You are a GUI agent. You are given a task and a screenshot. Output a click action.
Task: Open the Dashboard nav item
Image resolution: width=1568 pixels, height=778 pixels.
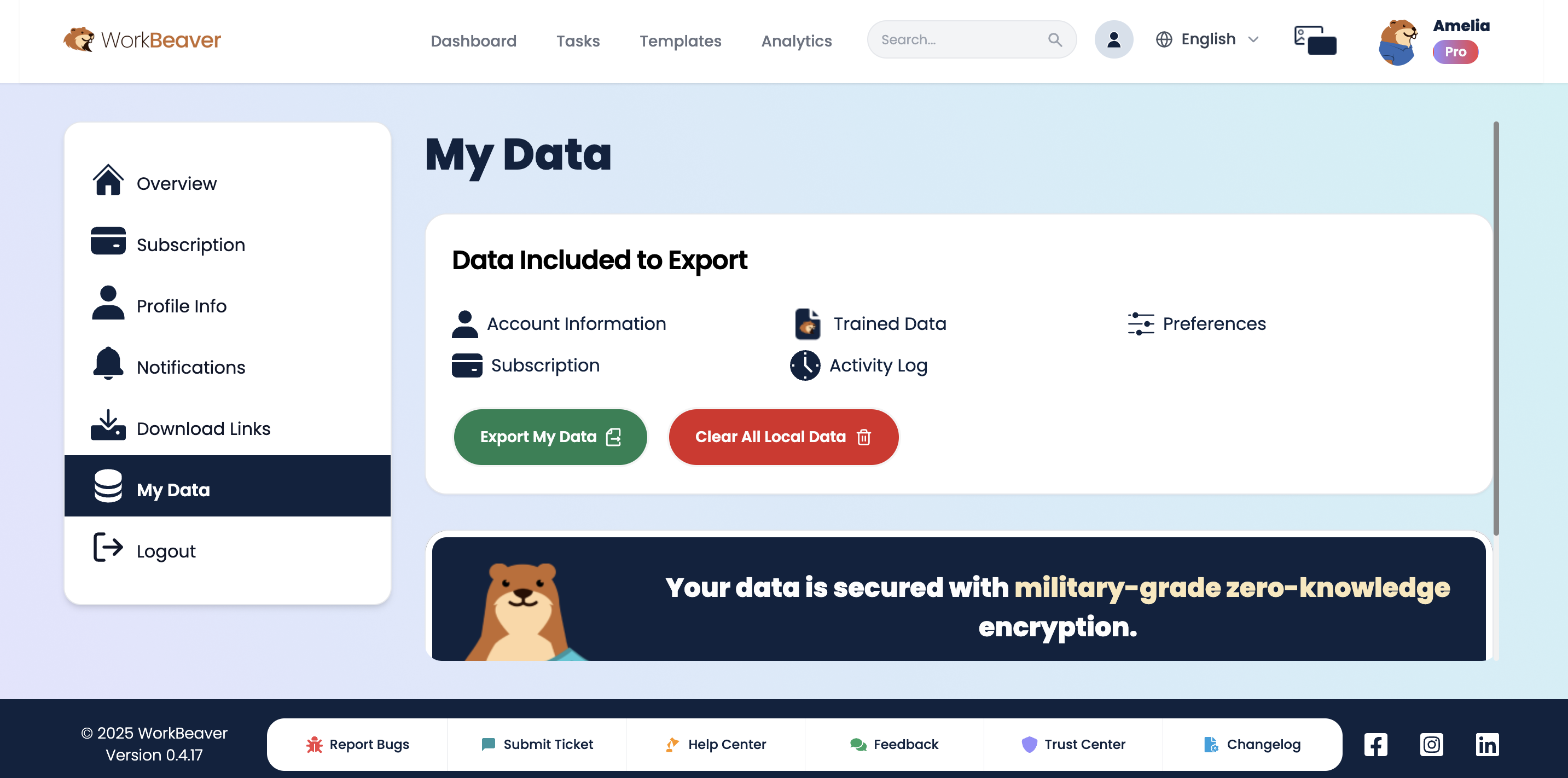coord(473,41)
